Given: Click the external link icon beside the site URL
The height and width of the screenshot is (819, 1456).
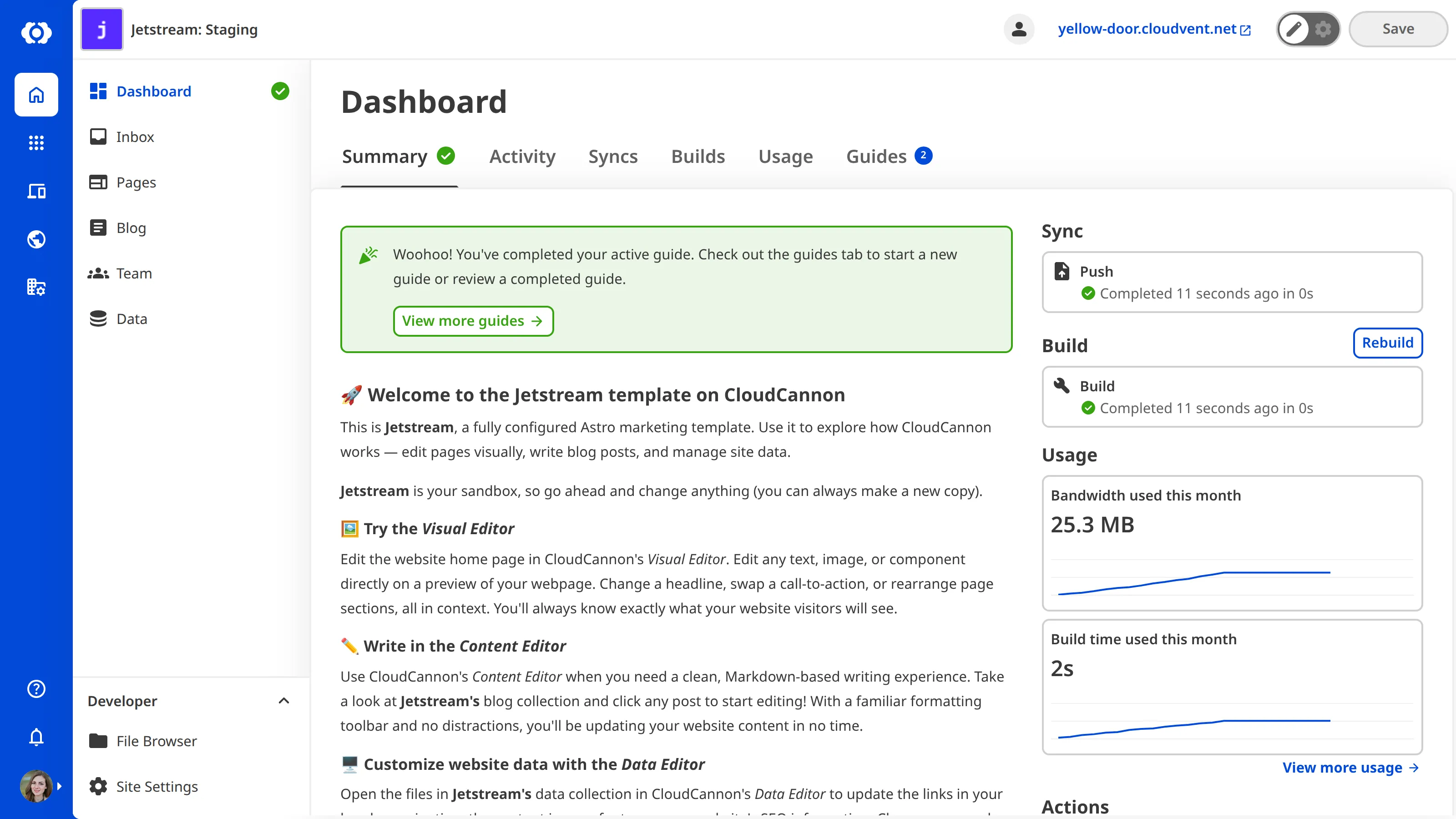Looking at the screenshot, I should click(1245, 30).
